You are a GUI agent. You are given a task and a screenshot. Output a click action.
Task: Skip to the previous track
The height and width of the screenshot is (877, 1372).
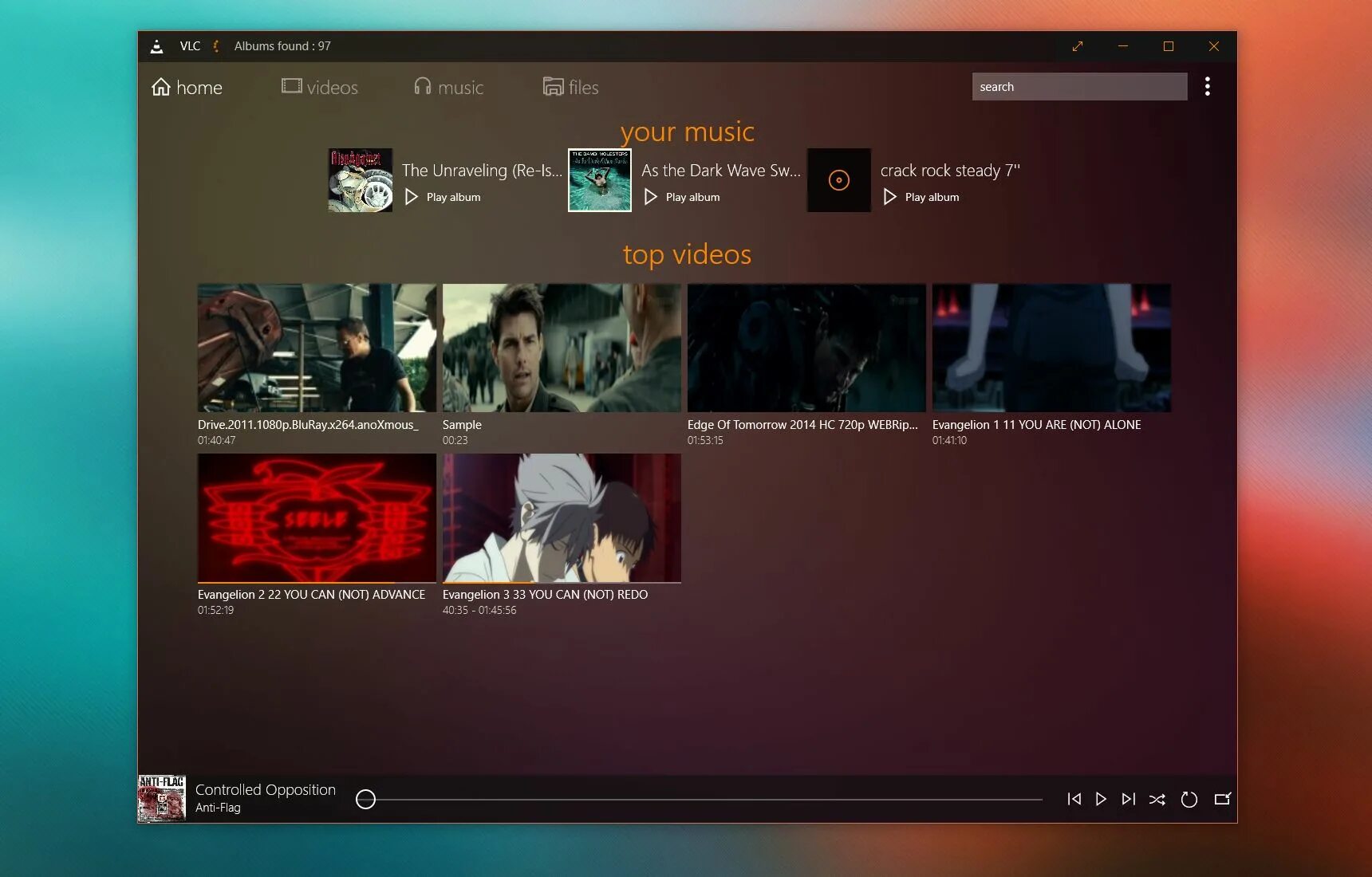point(1074,799)
